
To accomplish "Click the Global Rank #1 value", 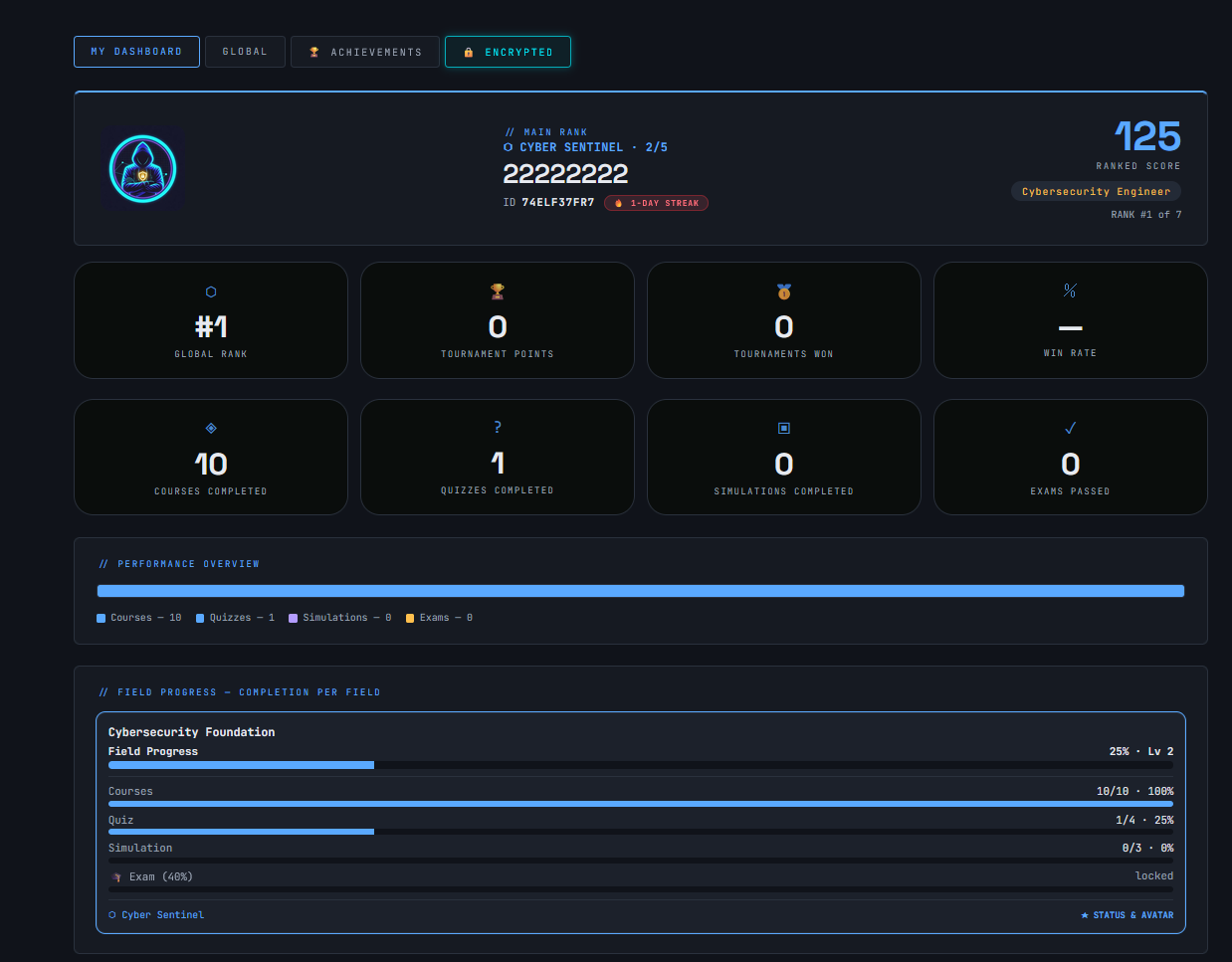I will (211, 327).
